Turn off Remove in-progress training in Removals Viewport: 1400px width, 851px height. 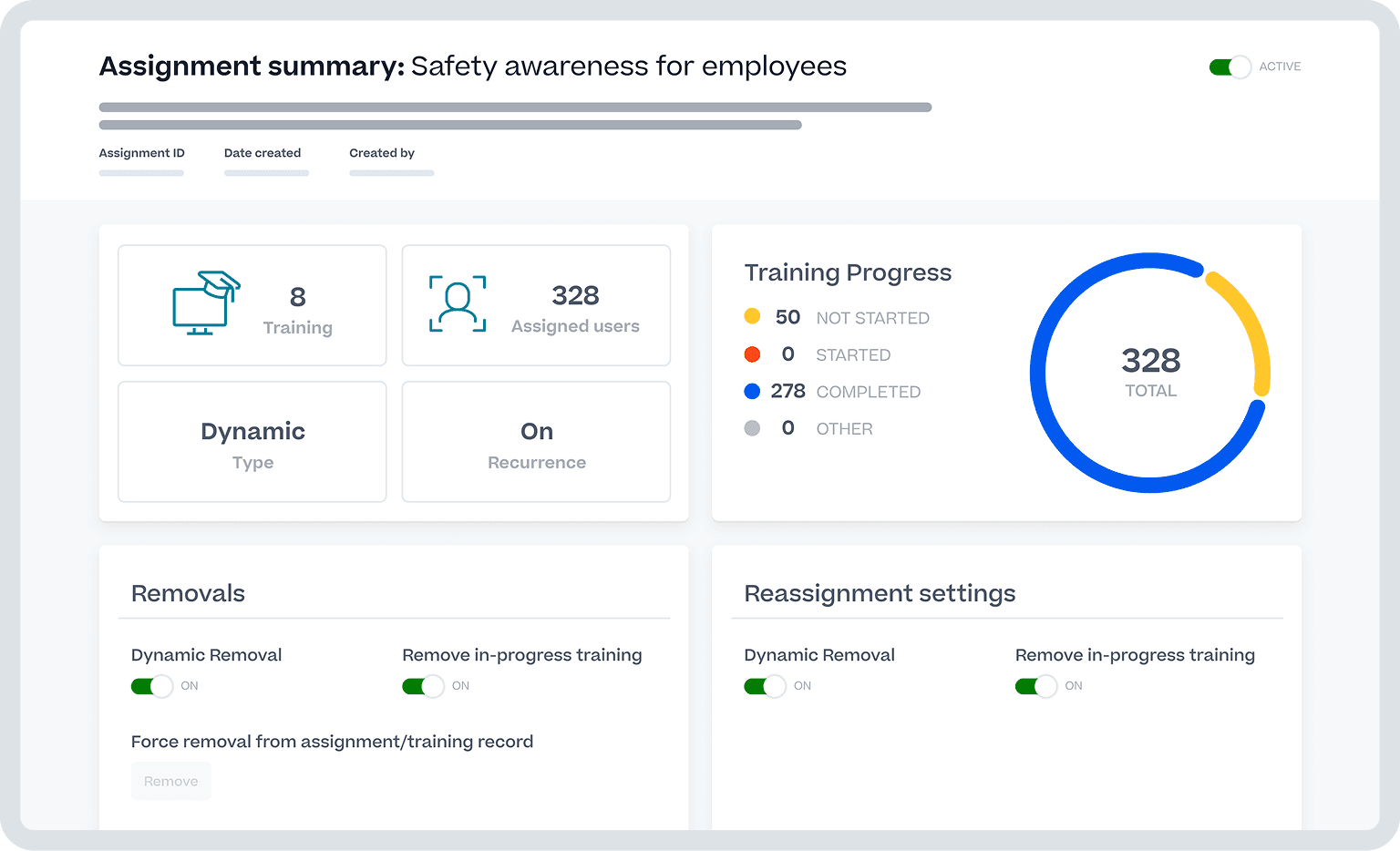(x=422, y=686)
